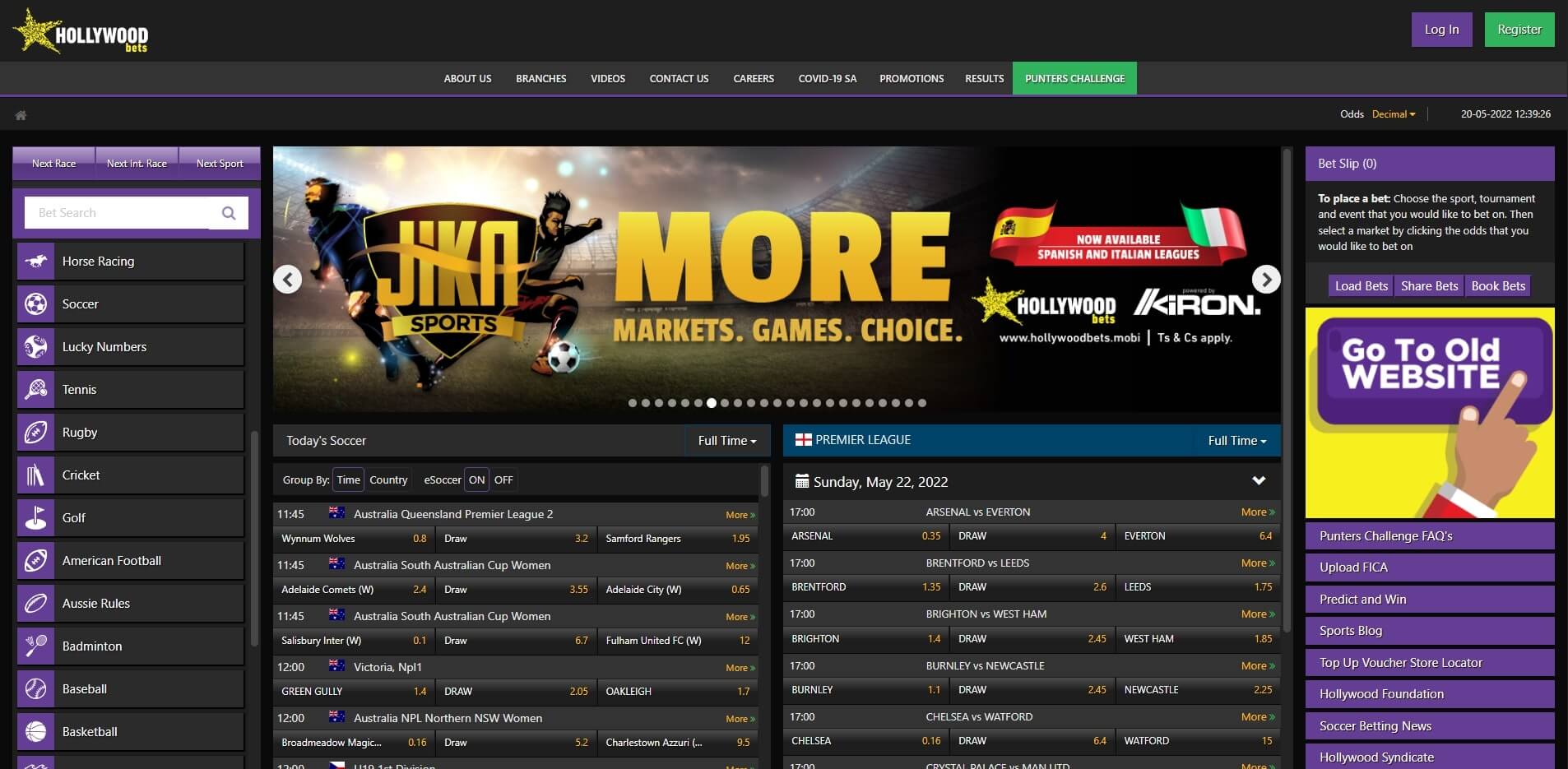Viewport: 1568px width, 769px height.
Task: Open the Odds Decimal format dropdown
Action: pos(1394,113)
